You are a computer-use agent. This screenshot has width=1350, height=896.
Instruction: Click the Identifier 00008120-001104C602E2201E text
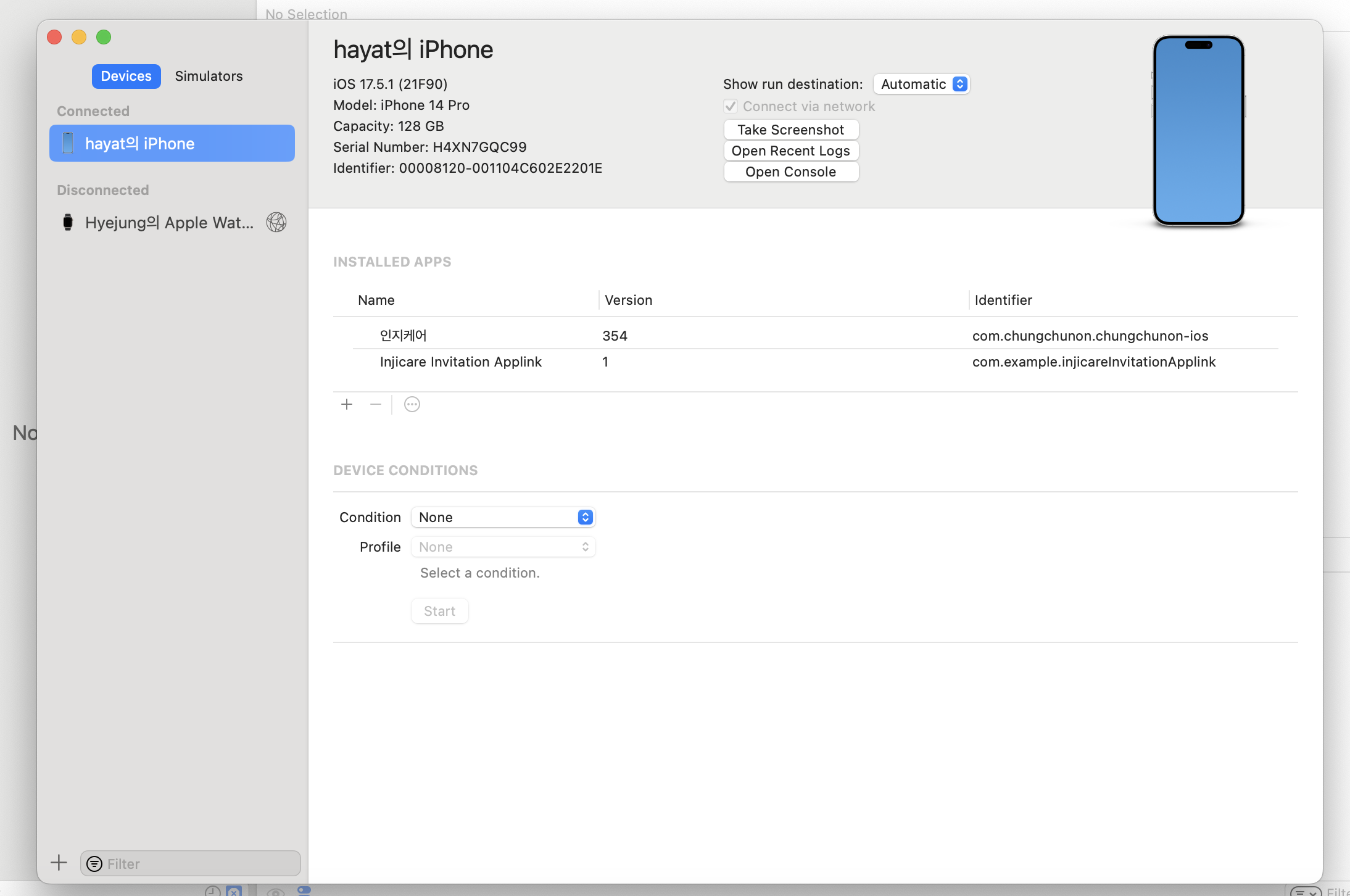[x=468, y=168]
